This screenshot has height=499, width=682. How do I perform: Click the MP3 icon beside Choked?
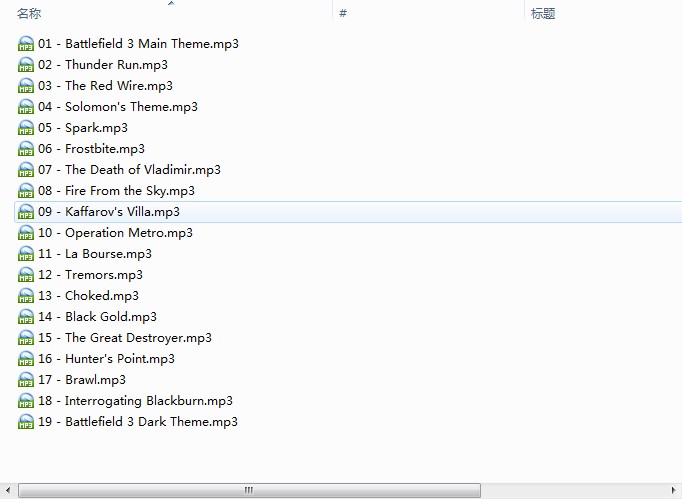(x=26, y=296)
